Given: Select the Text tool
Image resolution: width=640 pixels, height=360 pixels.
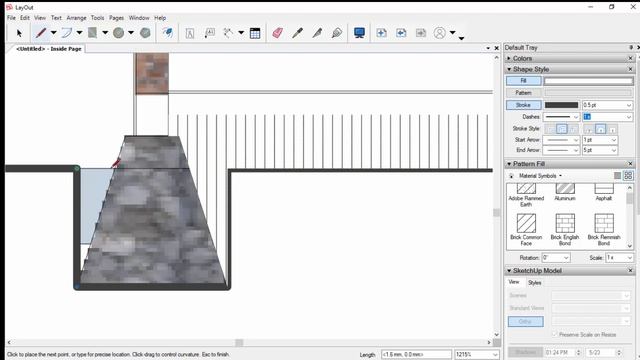Looking at the screenshot, I should click(190, 33).
